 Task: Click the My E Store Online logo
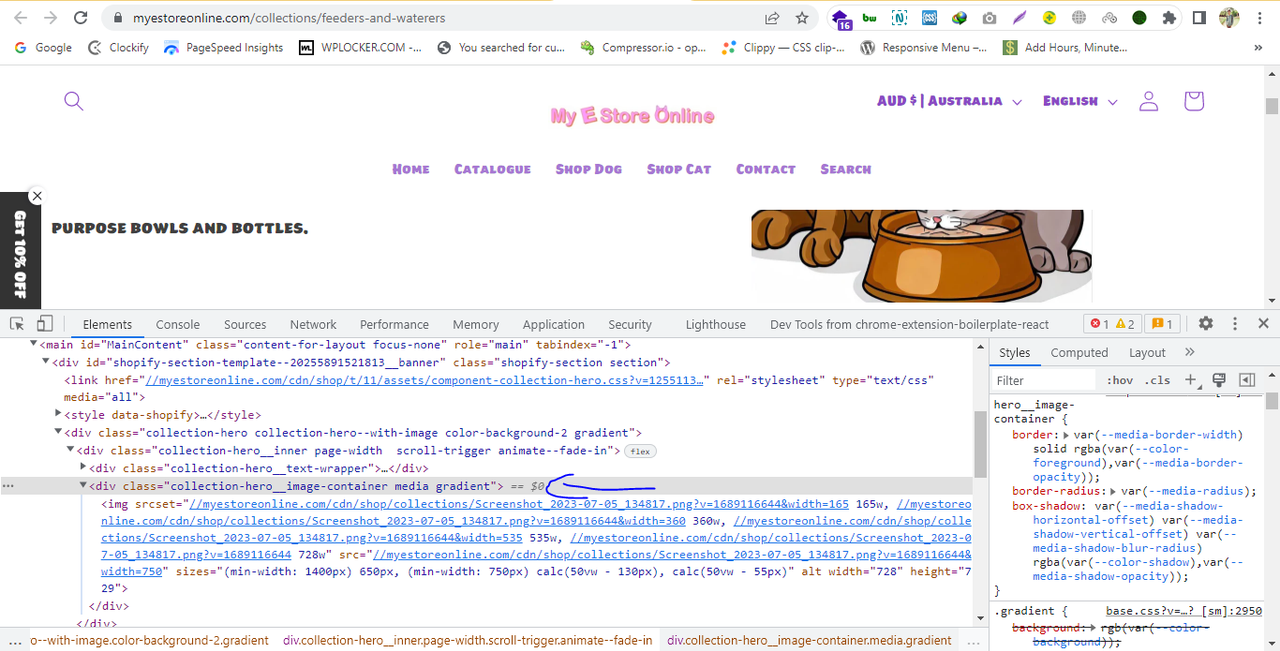tap(632, 116)
